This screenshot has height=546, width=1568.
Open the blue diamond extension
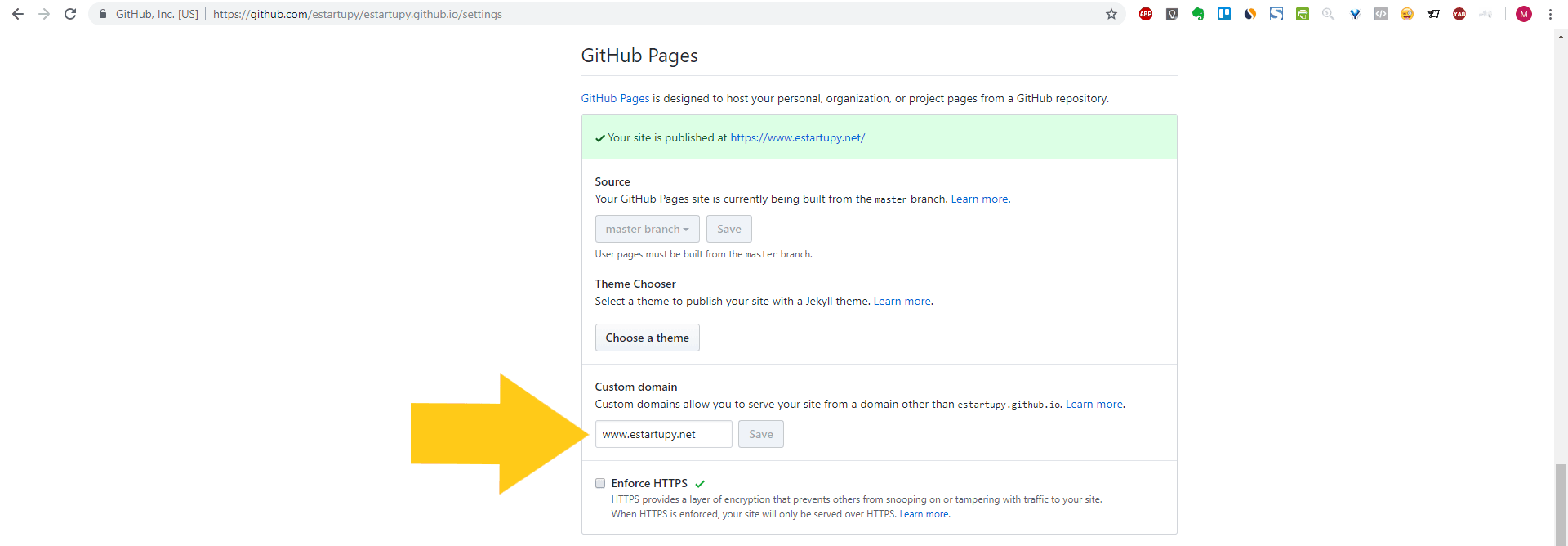coord(1355,14)
